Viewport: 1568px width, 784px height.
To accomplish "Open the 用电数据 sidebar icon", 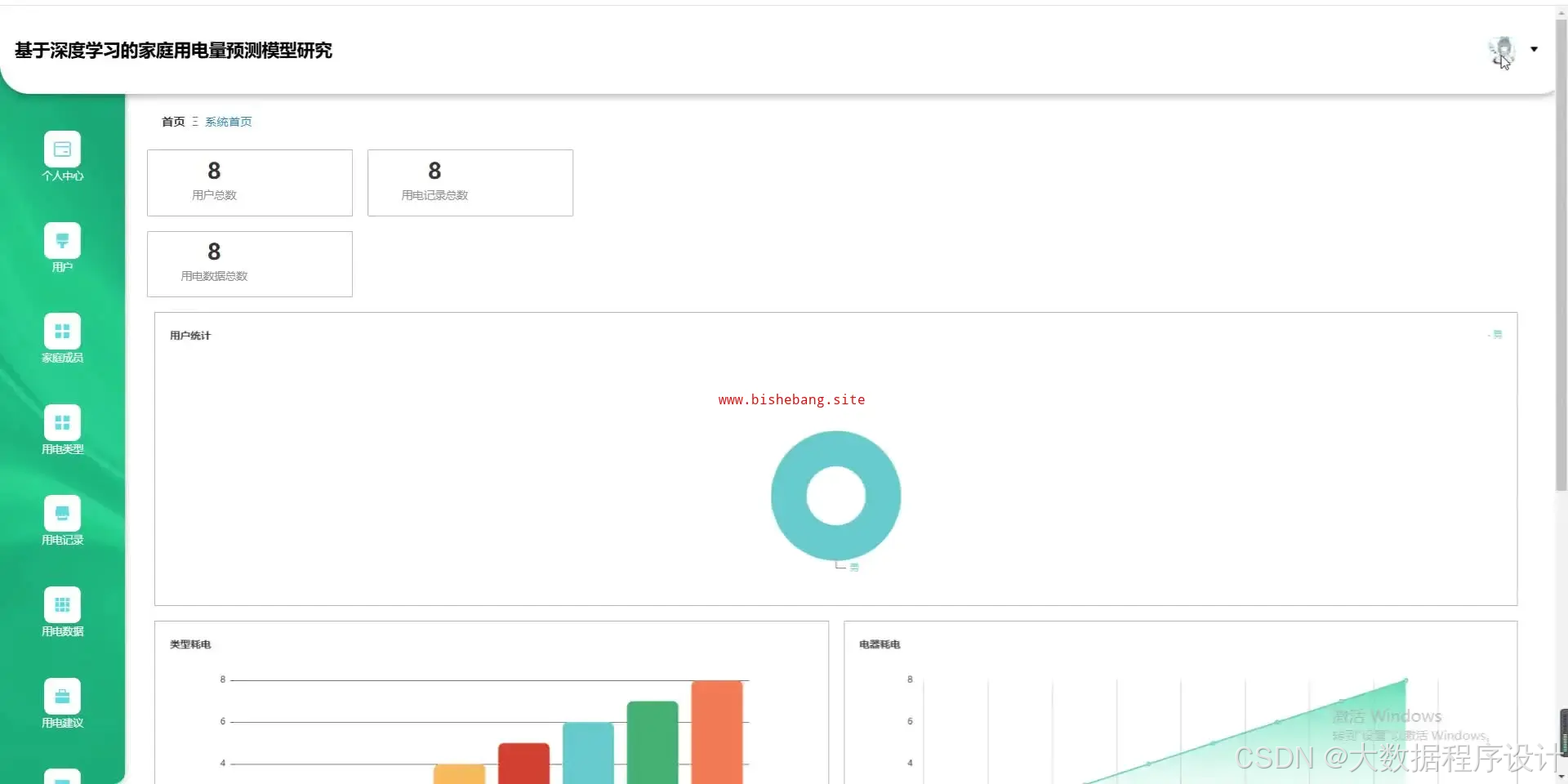I will (62, 605).
